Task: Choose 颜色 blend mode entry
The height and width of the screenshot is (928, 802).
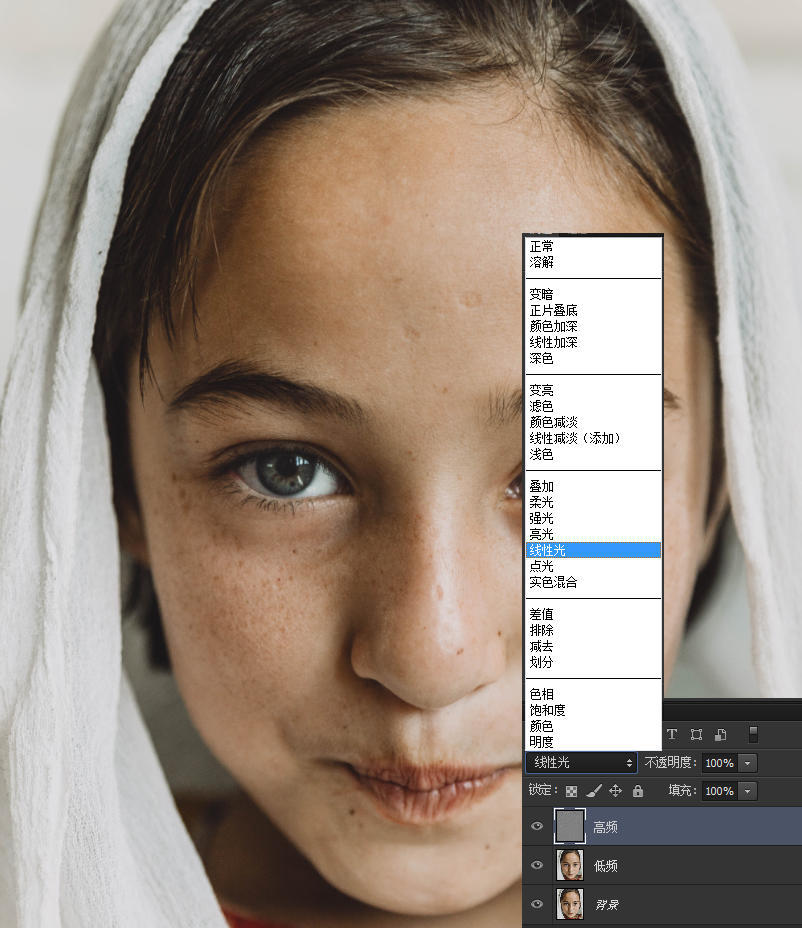Action: pos(593,726)
